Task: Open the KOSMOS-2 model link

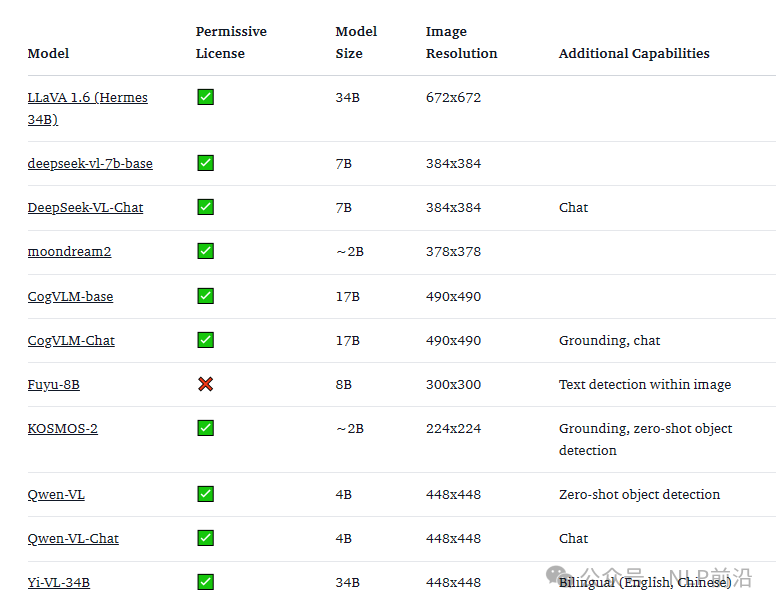Action: click(62, 428)
